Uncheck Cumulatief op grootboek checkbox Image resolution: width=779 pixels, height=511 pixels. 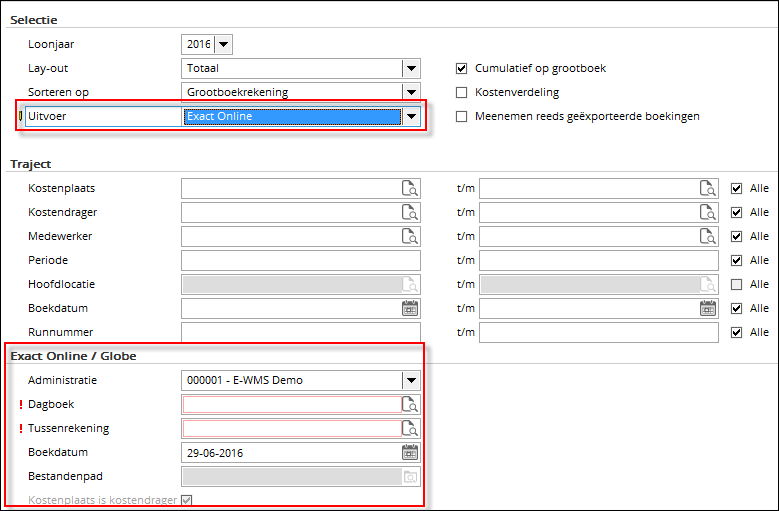(461, 68)
